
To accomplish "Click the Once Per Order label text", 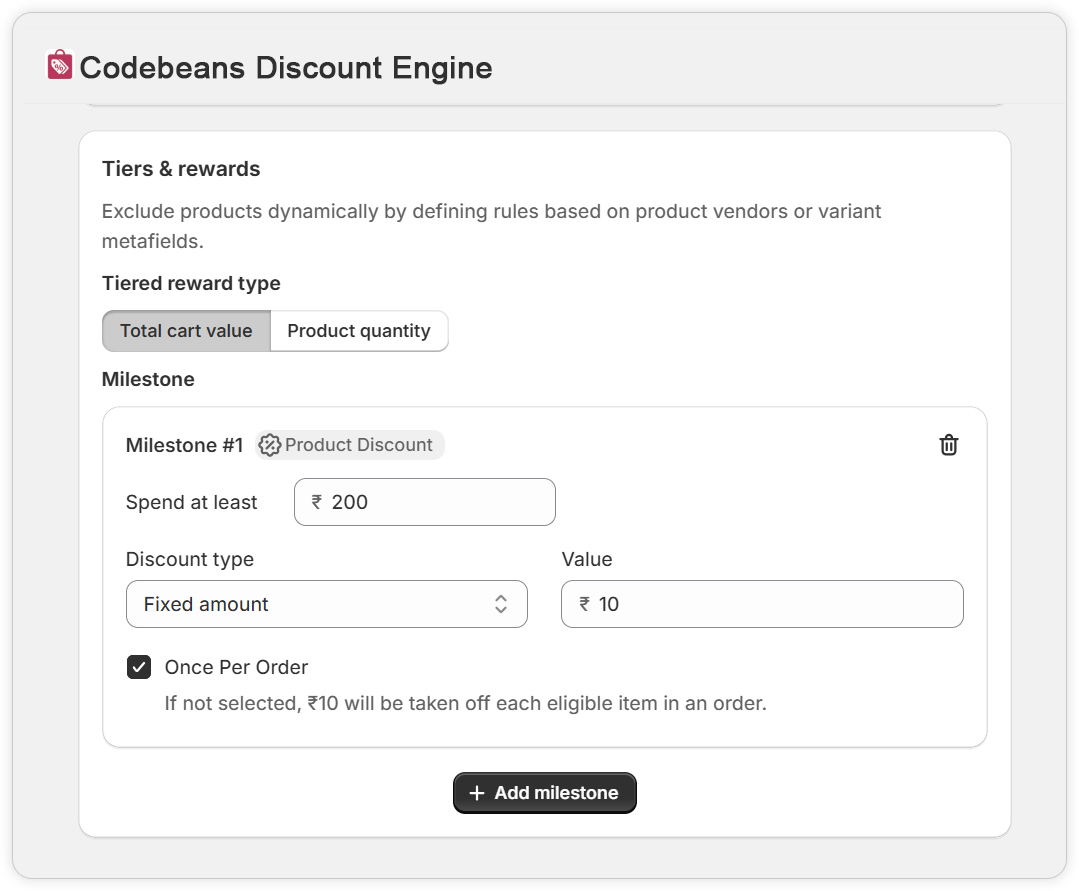I will tap(236, 667).
